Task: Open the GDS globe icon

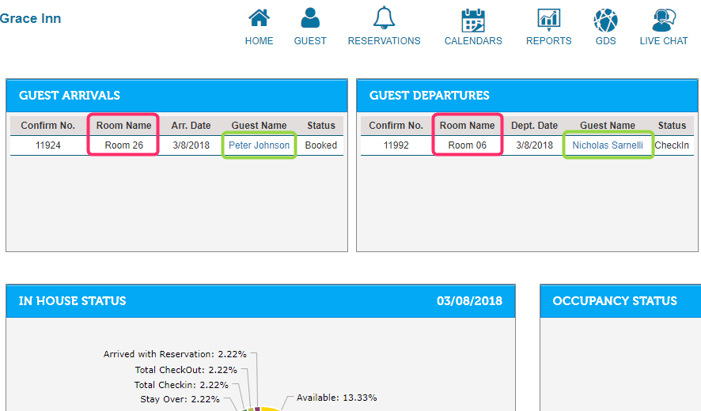Action: coord(605,20)
